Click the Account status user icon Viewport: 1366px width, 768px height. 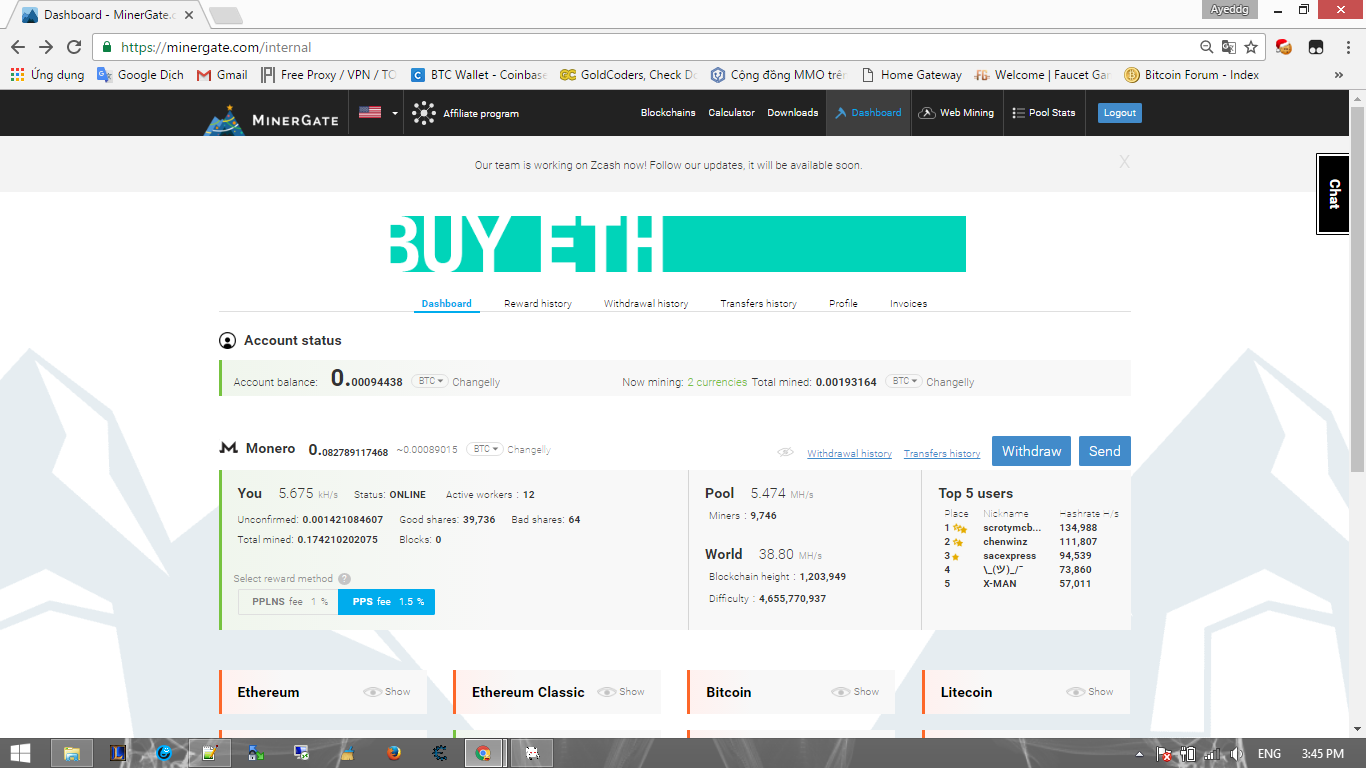(x=227, y=341)
